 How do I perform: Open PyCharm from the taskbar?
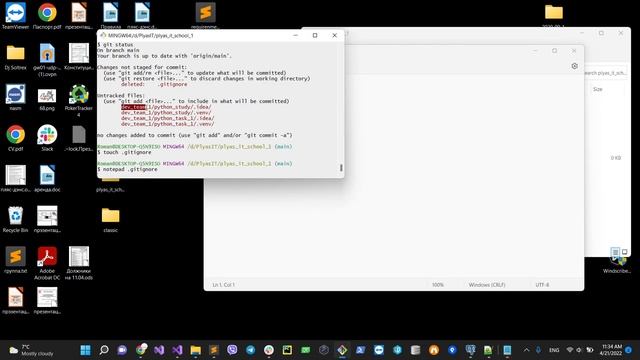coord(287,350)
